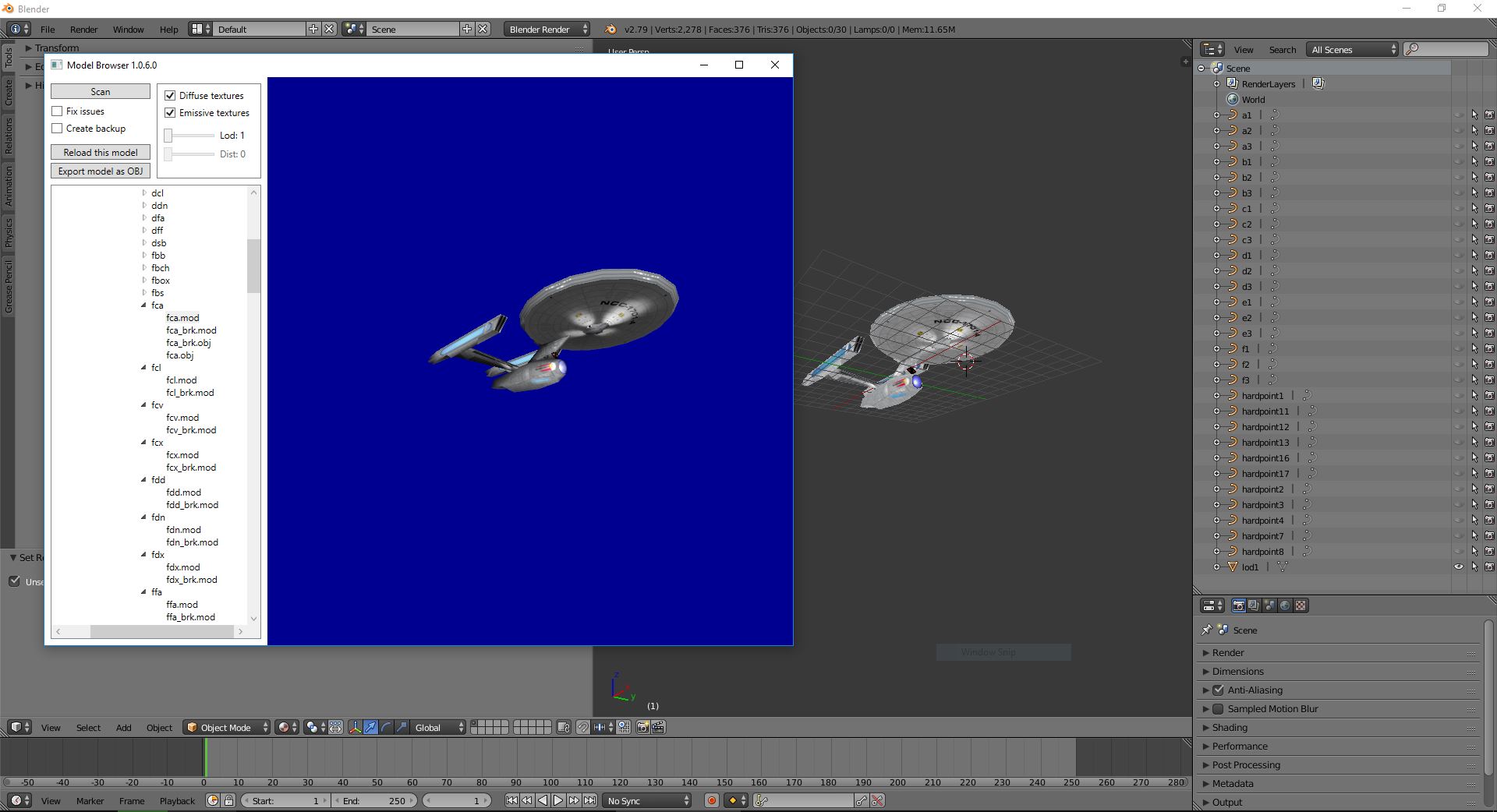Enable the Fix issues checkbox
The image size is (1497, 812).
tap(57, 111)
